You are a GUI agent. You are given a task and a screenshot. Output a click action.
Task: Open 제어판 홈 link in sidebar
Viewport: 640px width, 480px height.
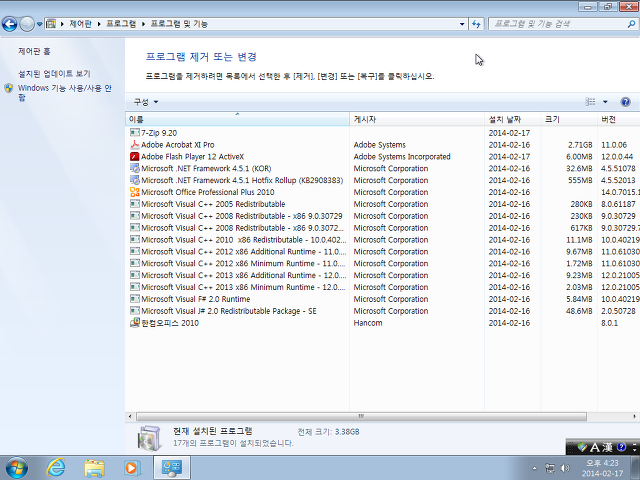34,51
